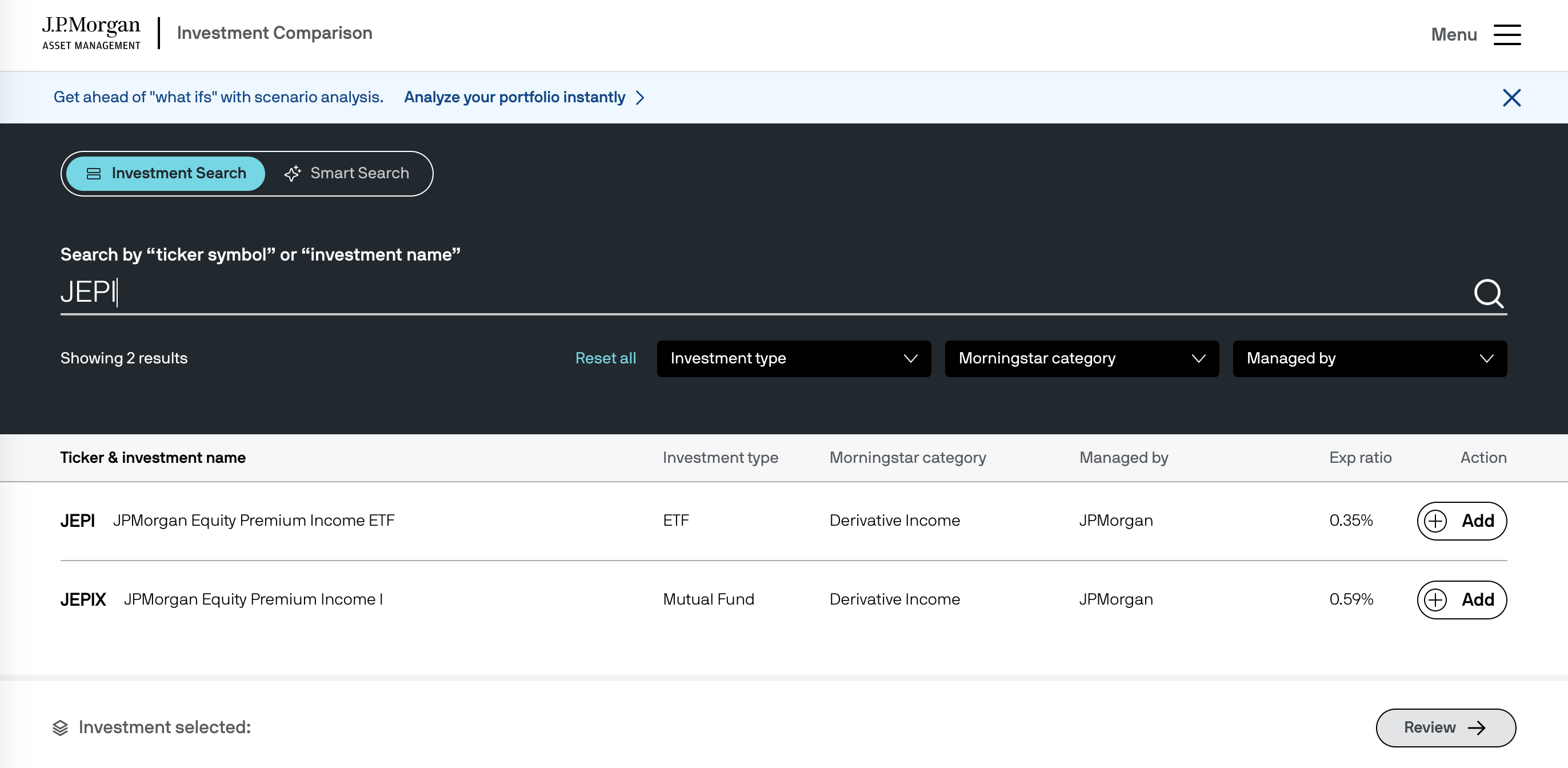The height and width of the screenshot is (768, 1568).
Task: Click the J.P.Morgan Asset Management logo
Action: [x=91, y=34]
